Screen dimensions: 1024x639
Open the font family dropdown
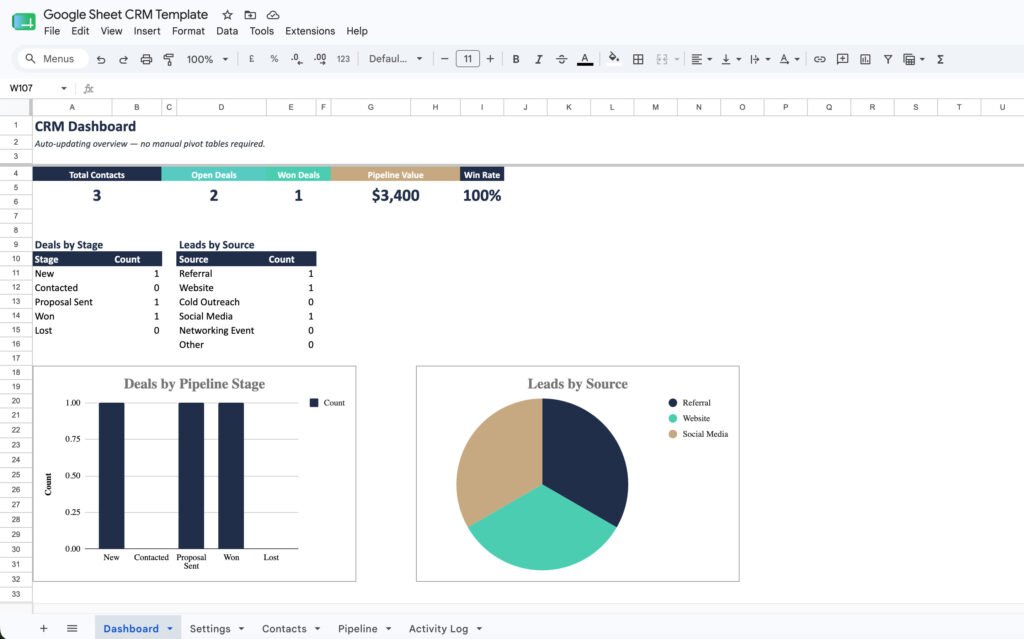click(x=396, y=59)
